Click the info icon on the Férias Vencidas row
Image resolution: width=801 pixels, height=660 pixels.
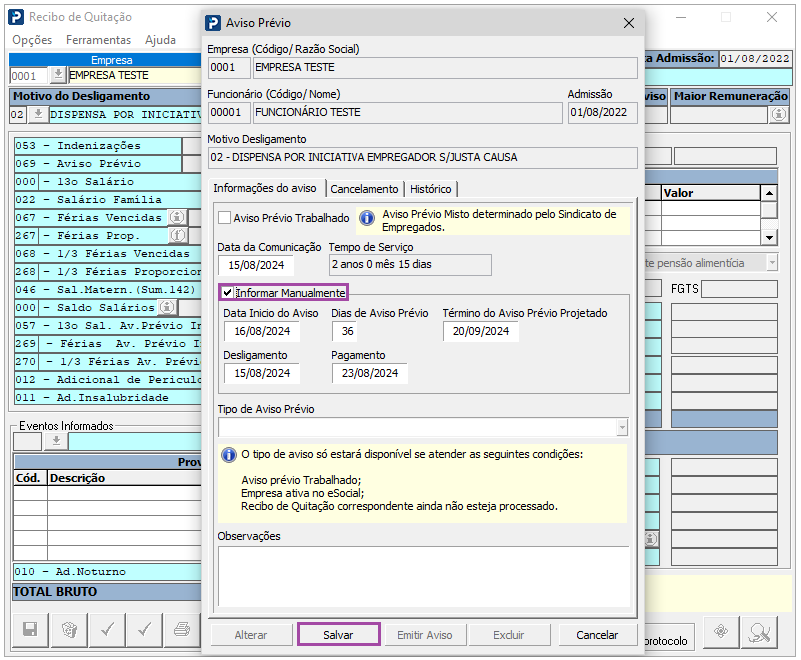point(177,218)
